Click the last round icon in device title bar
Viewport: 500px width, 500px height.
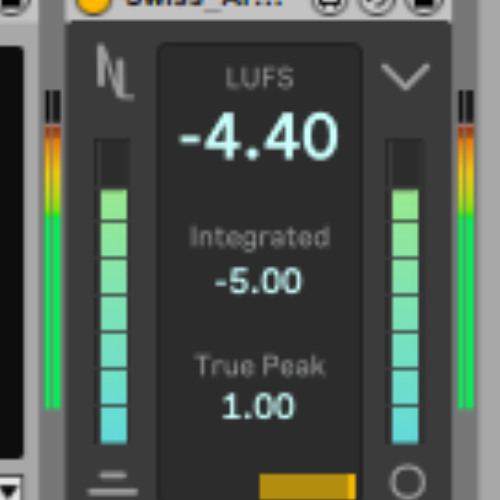coord(424,5)
